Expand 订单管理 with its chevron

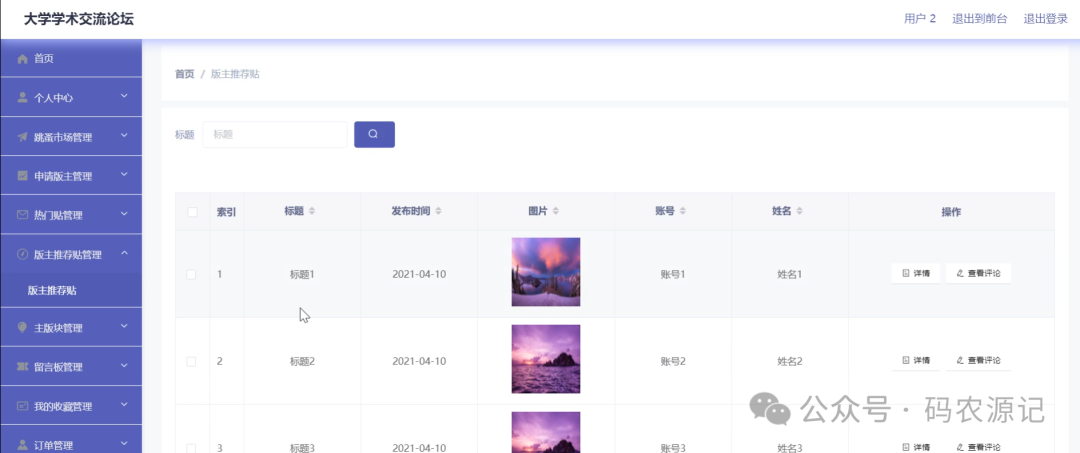click(x=124, y=443)
